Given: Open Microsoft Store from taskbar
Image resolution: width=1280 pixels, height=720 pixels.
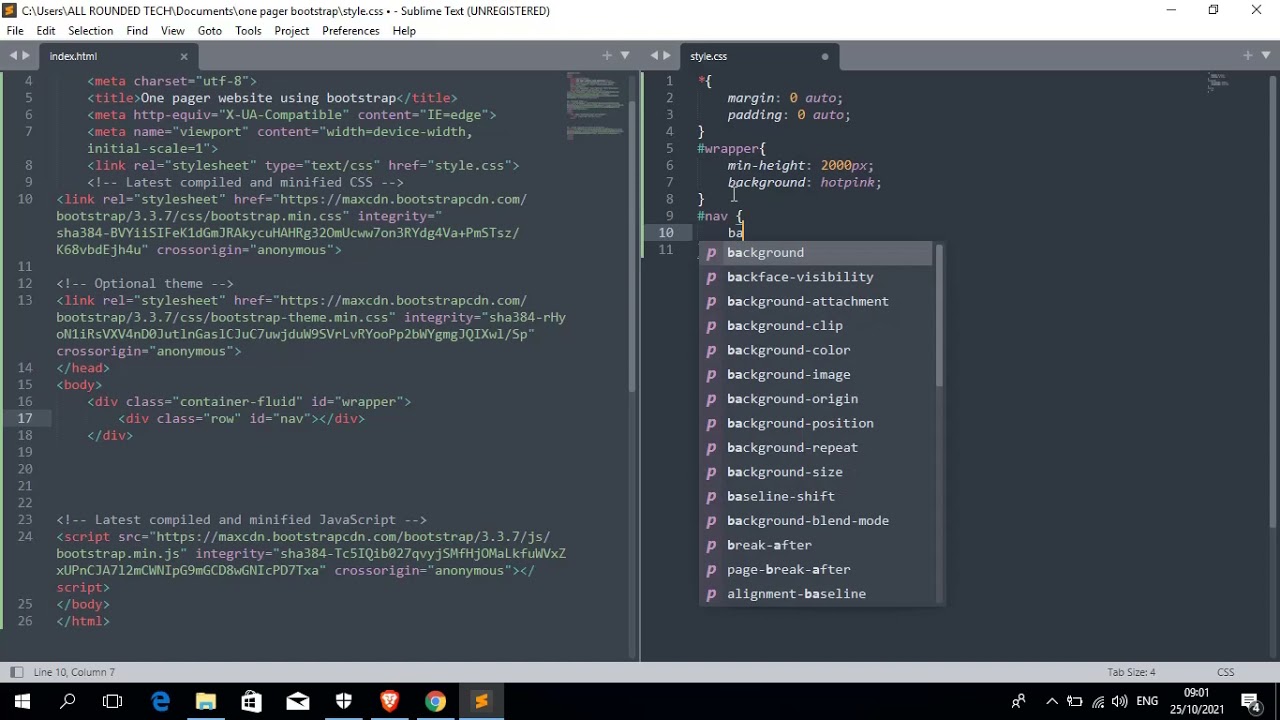Looking at the screenshot, I should pos(251,702).
